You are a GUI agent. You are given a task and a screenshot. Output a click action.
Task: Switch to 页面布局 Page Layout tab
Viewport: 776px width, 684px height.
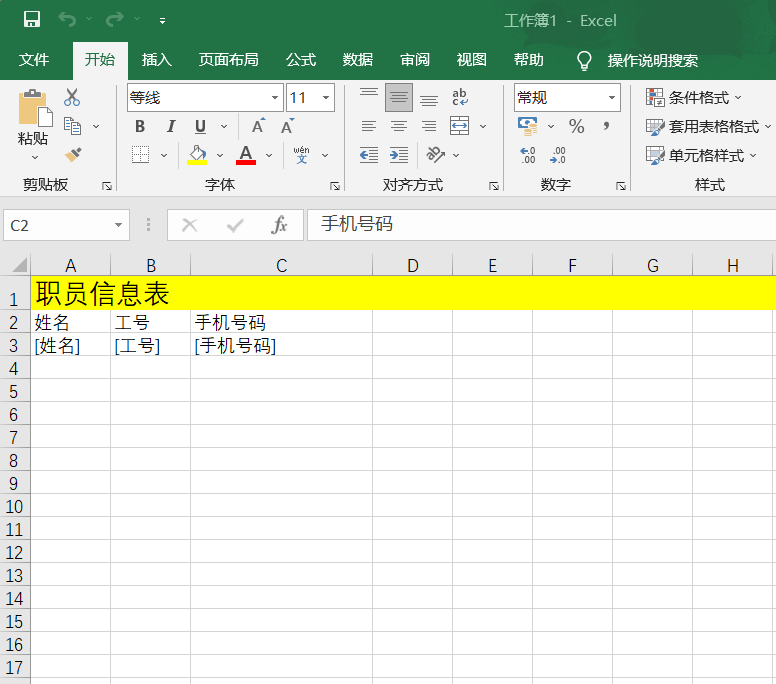coord(229,60)
